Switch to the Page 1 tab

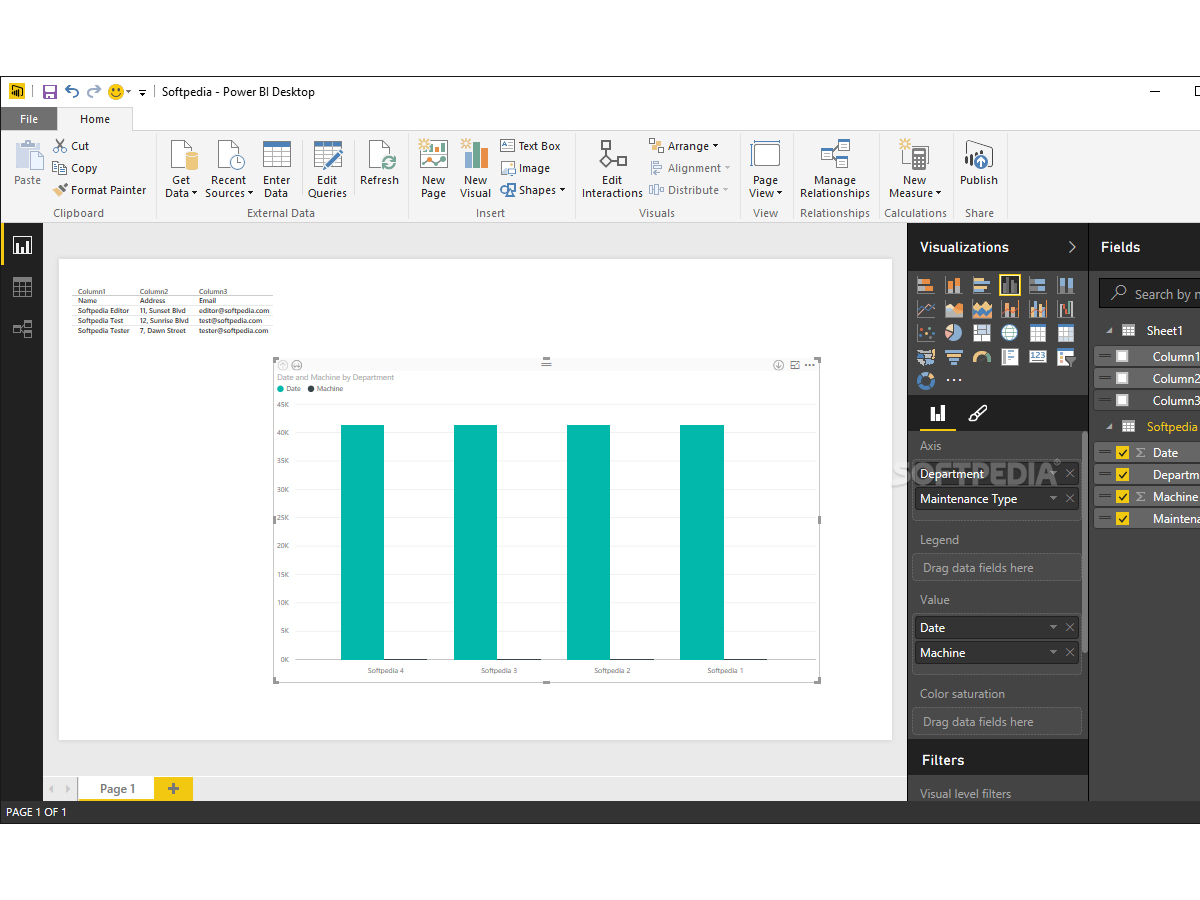(x=117, y=789)
